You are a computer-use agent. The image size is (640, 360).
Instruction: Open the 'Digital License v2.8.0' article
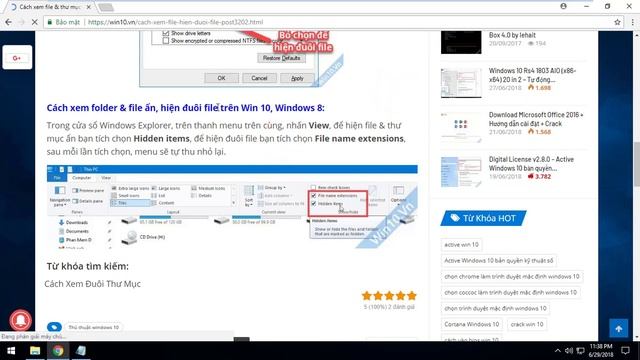click(531, 164)
